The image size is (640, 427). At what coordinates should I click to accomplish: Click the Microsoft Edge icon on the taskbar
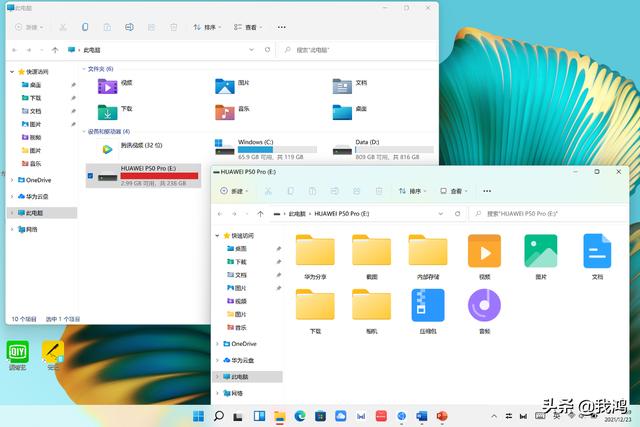tap(300, 415)
